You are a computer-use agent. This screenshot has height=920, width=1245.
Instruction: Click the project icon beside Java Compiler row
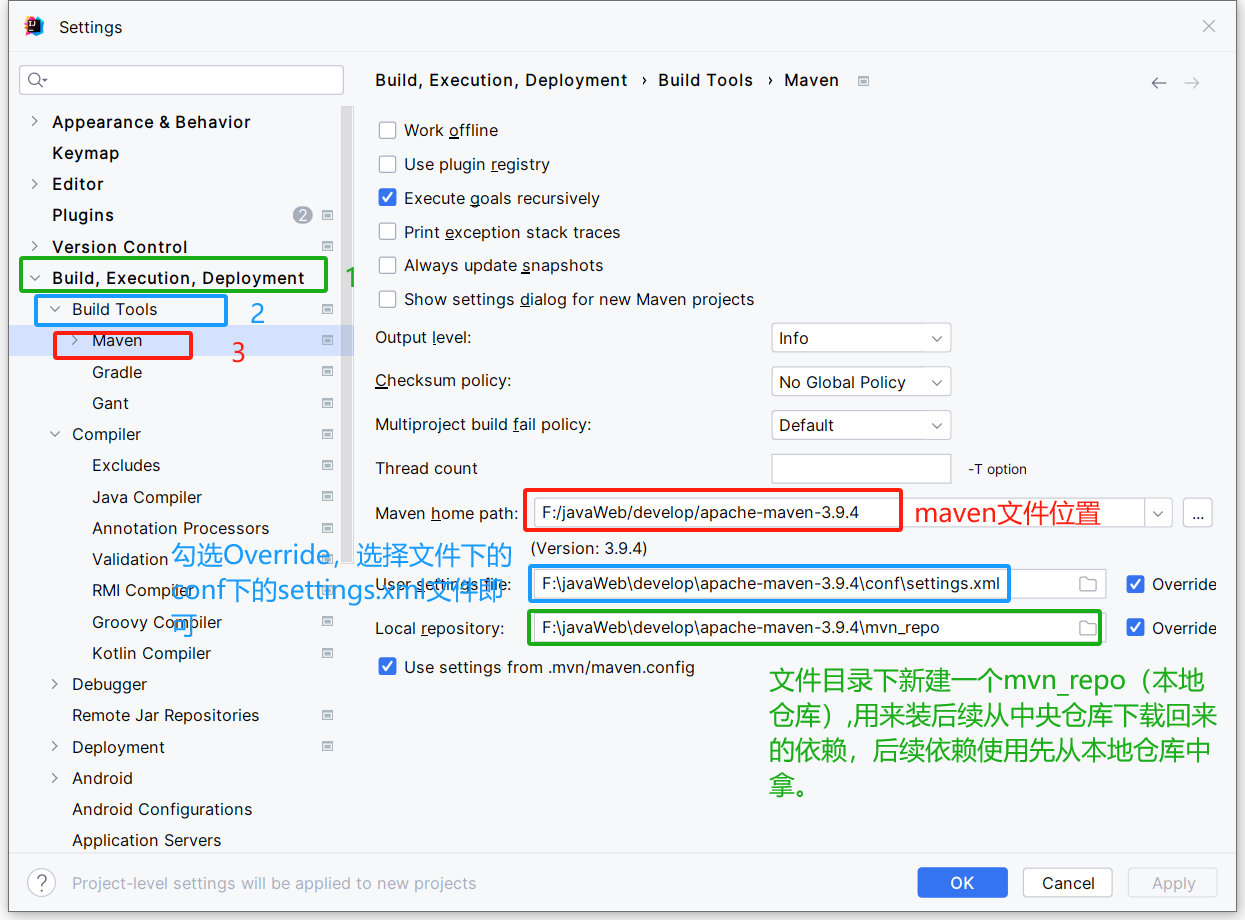coord(327,497)
